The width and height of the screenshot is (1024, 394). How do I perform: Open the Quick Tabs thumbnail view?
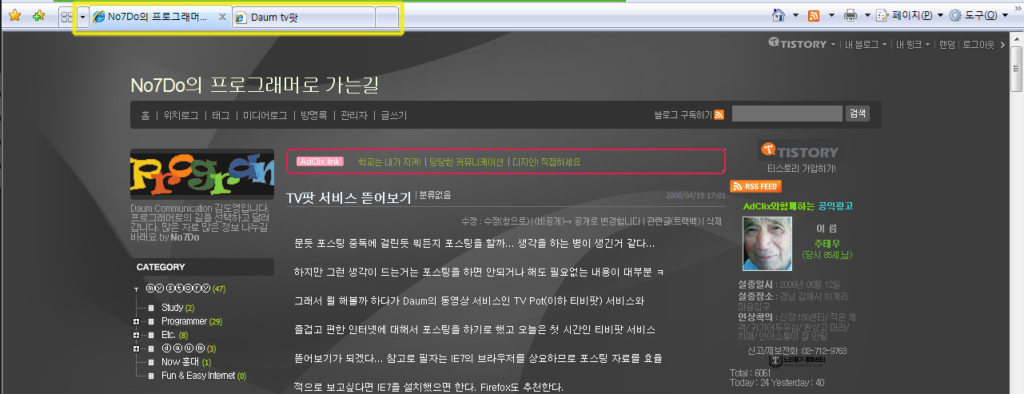point(67,17)
